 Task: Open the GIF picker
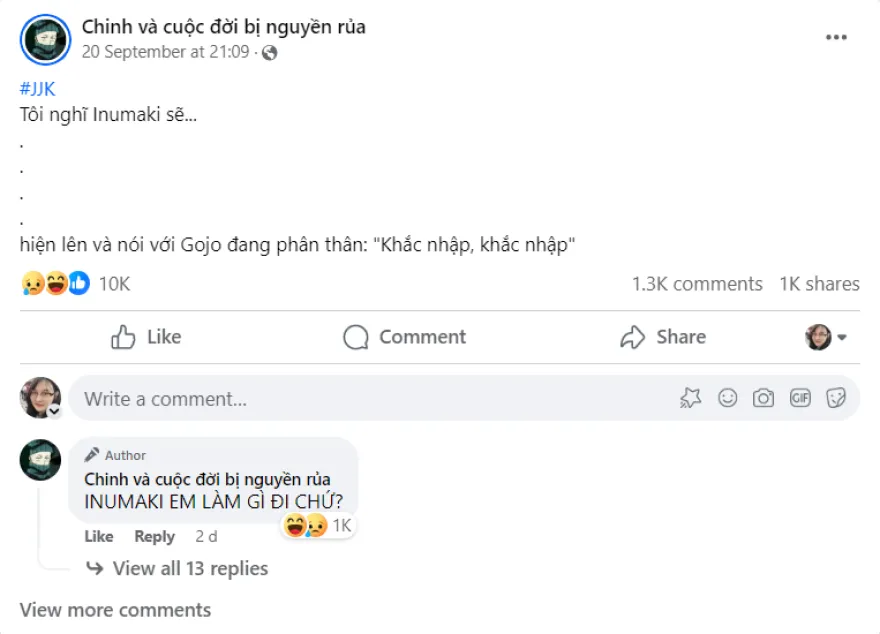point(799,398)
